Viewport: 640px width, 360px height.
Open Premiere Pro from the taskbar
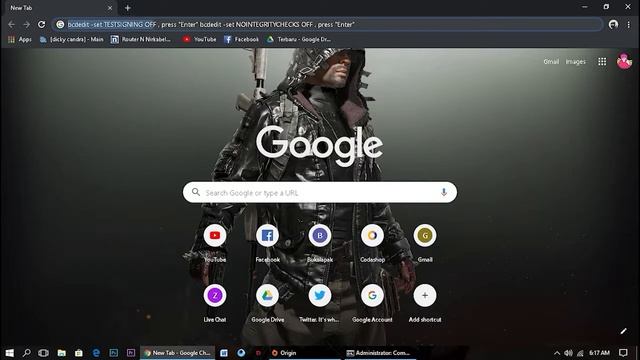click(131, 353)
